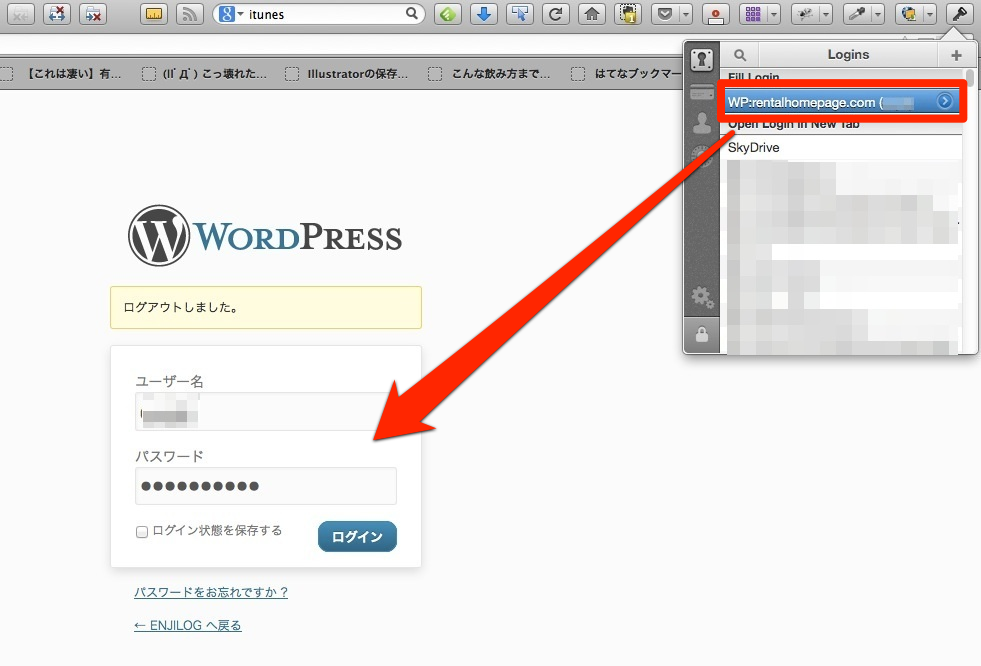The image size is (981, 666).
Task: Open the purple grid dropdown arrow
Action: click(x=774, y=14)
